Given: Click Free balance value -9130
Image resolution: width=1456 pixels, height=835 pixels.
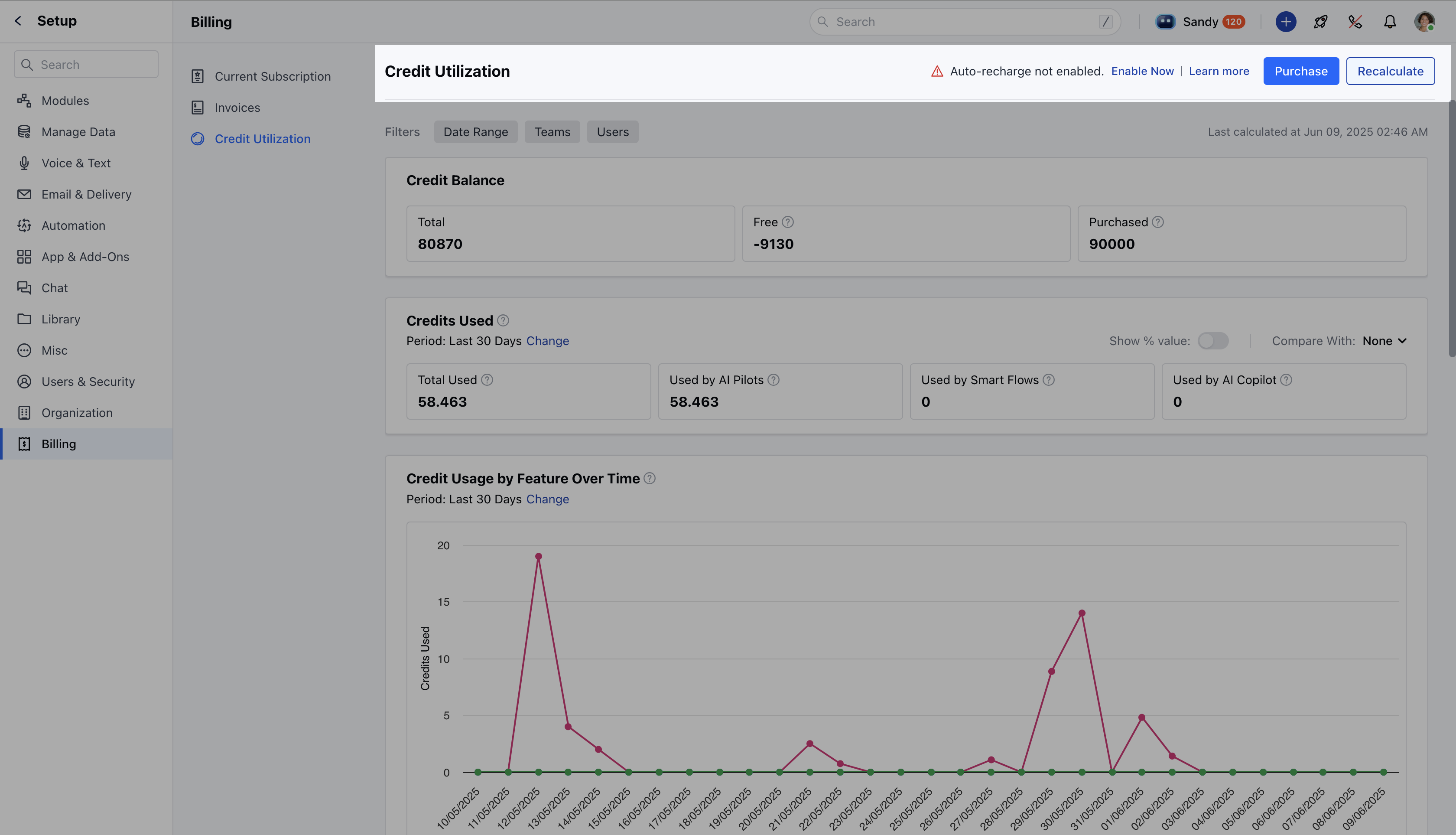Looking at the screenshot, I should pyautogui.click(x=773, y=245).
